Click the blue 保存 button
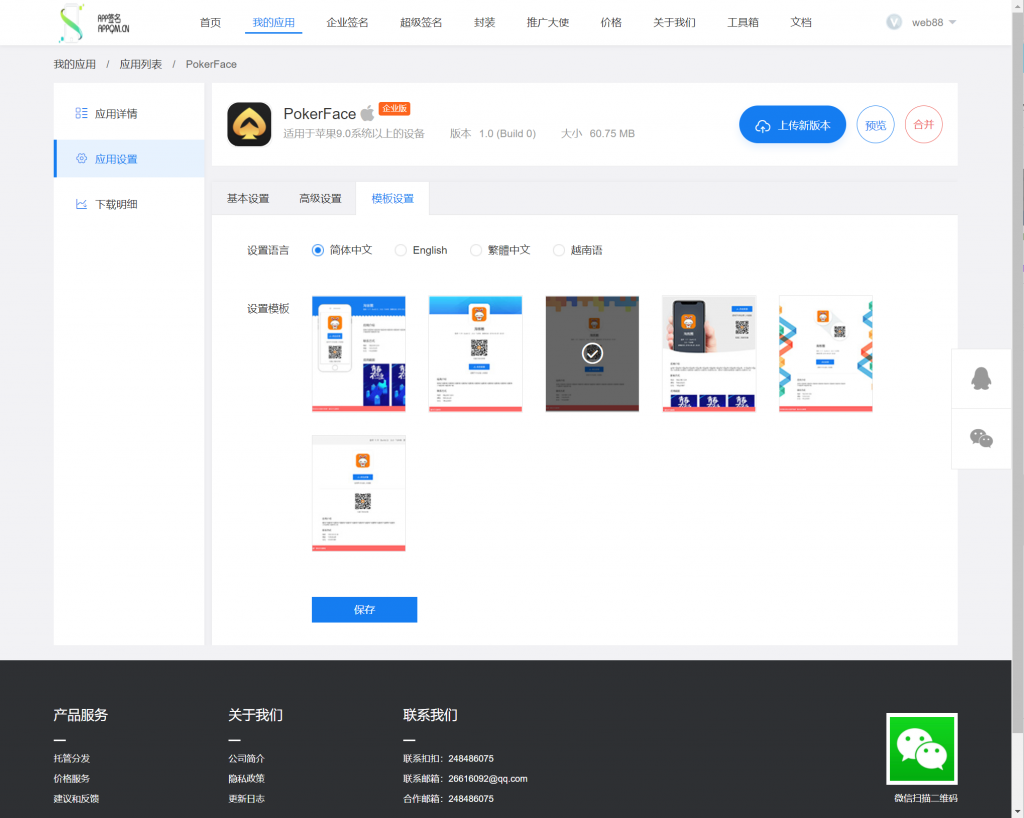The width and height of the screenshot is (1024, 818). pos(364,609)
